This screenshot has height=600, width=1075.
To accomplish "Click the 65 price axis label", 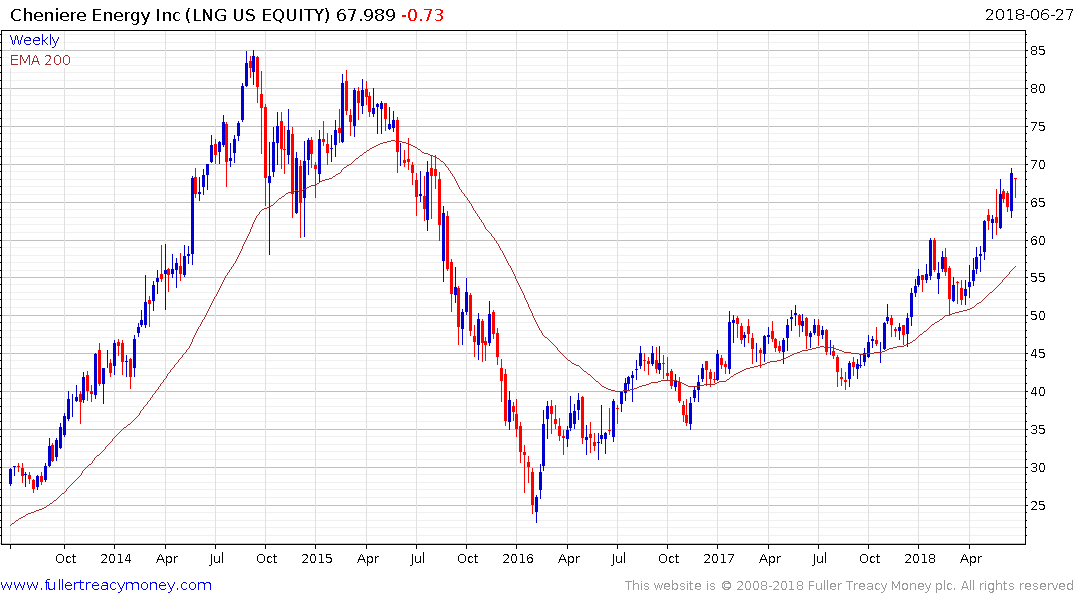I will coord(1037,202).
